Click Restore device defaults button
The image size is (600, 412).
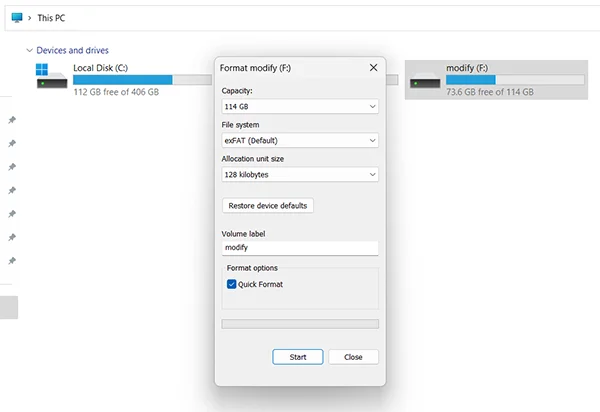click(x=268, y=205)
